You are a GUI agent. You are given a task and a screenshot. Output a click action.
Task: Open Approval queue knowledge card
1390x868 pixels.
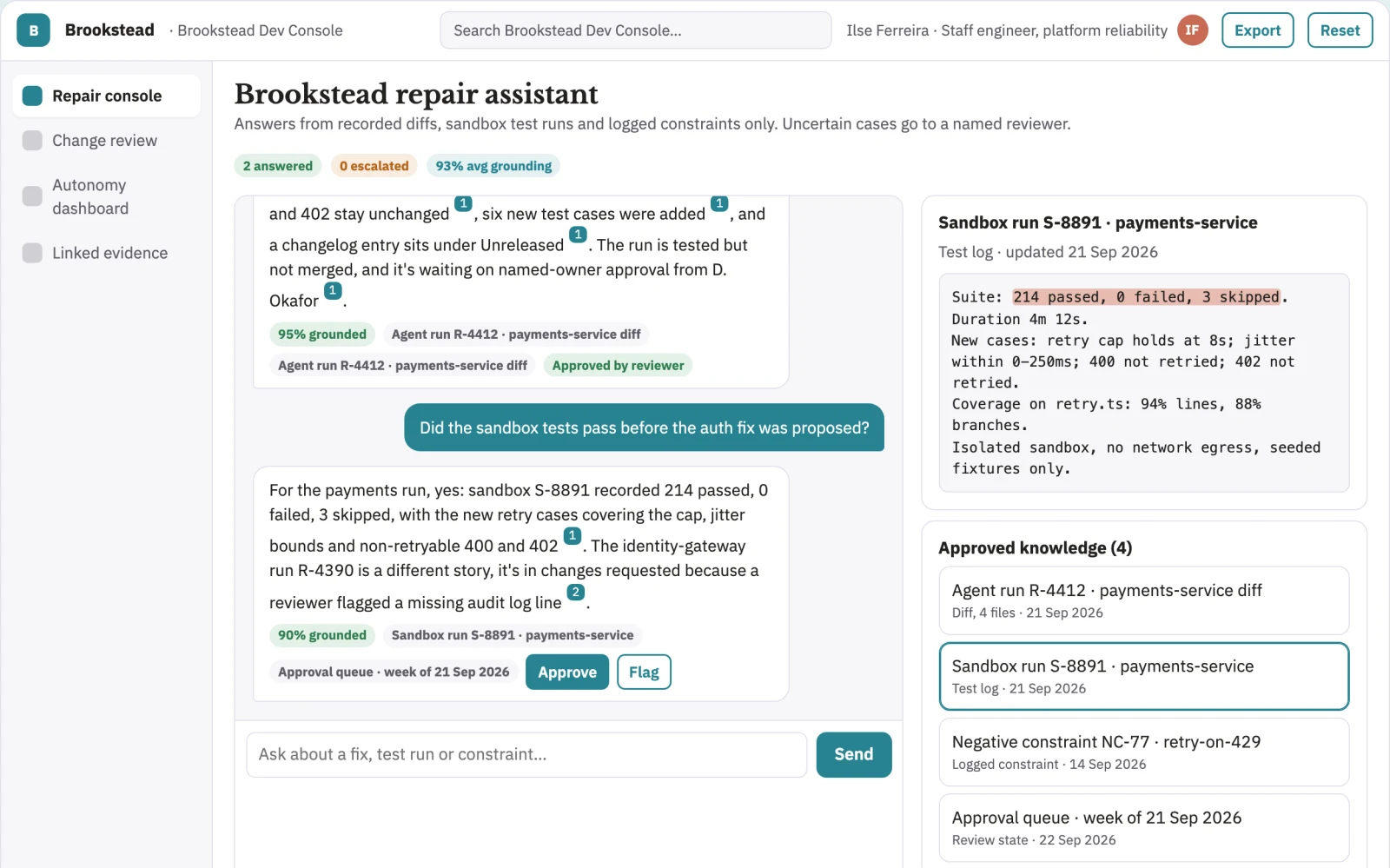click(1144, 828)
